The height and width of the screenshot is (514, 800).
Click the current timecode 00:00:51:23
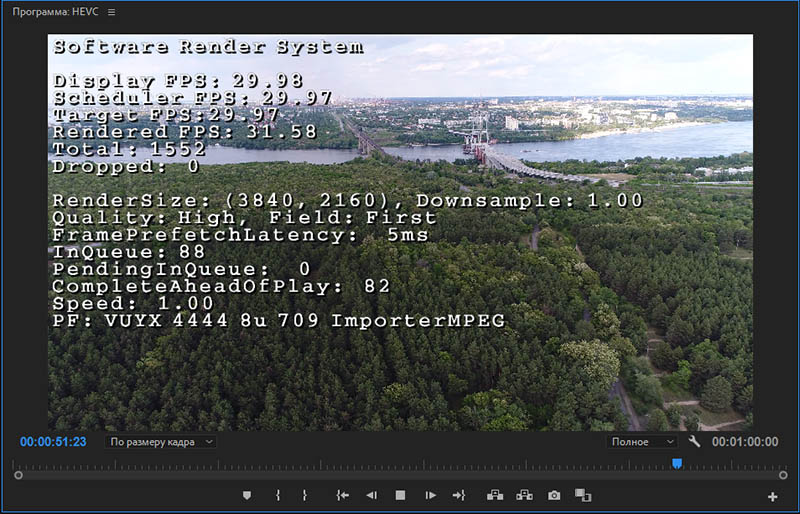coord(53,442)
